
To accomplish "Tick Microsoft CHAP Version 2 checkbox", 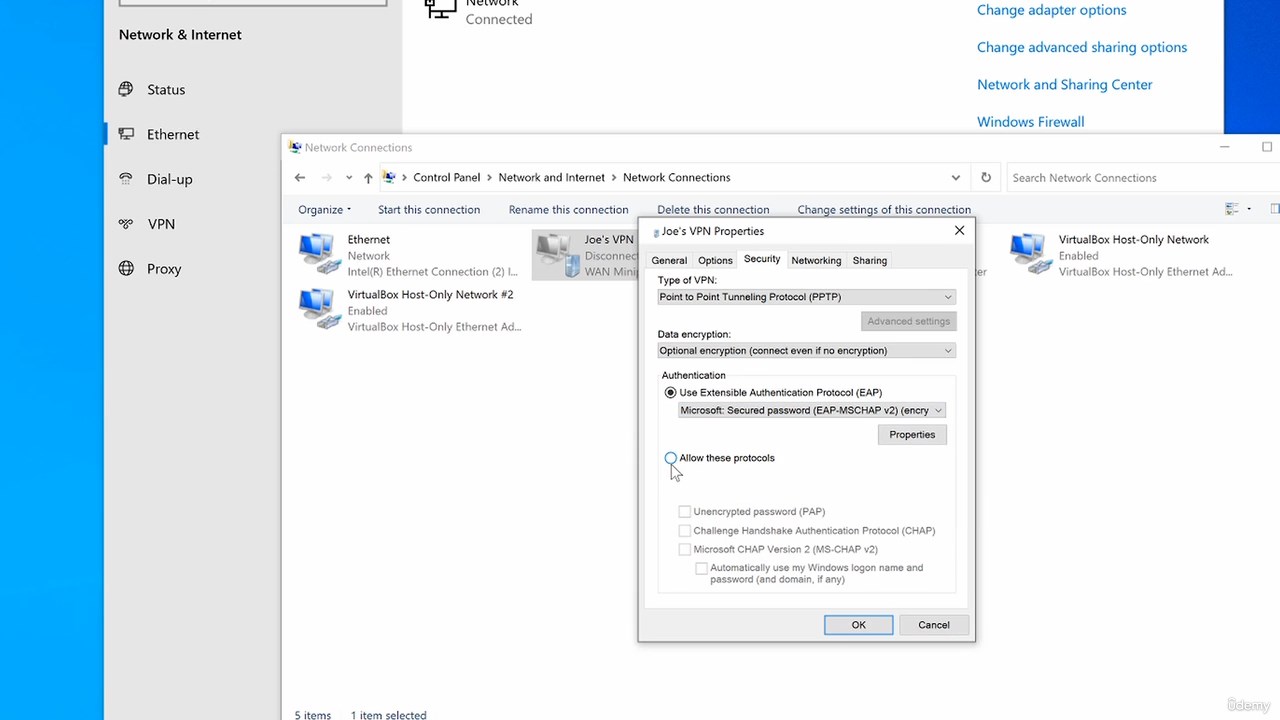I will (684, 549).
